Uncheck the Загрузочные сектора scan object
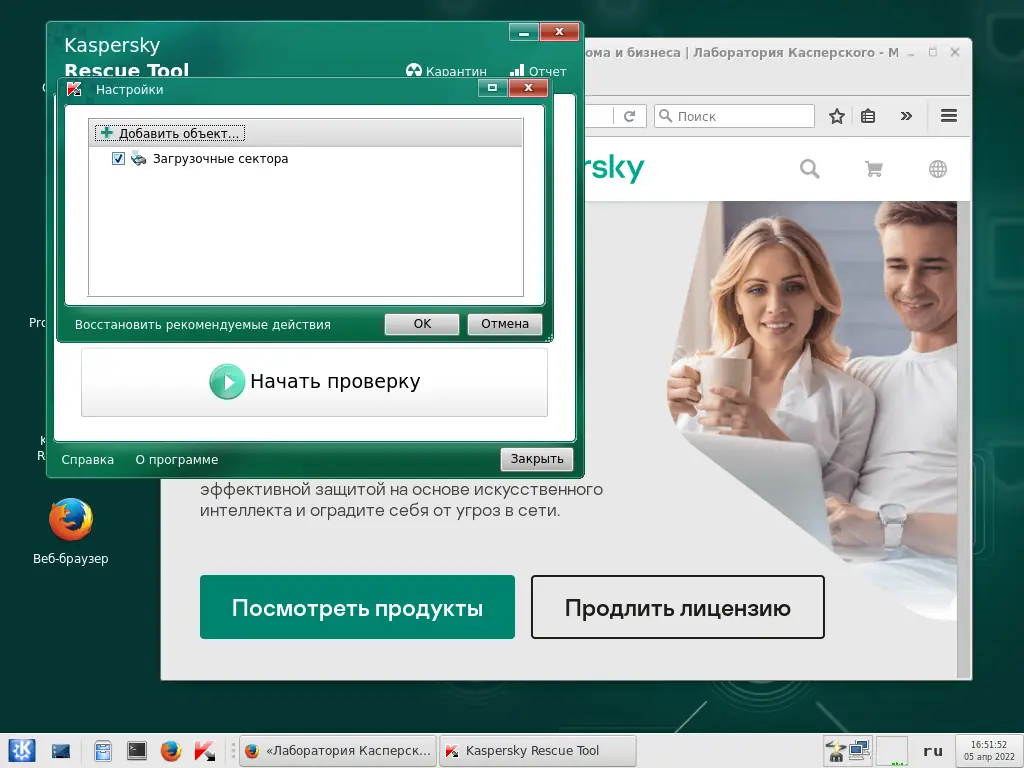 (x=118, y=158)
